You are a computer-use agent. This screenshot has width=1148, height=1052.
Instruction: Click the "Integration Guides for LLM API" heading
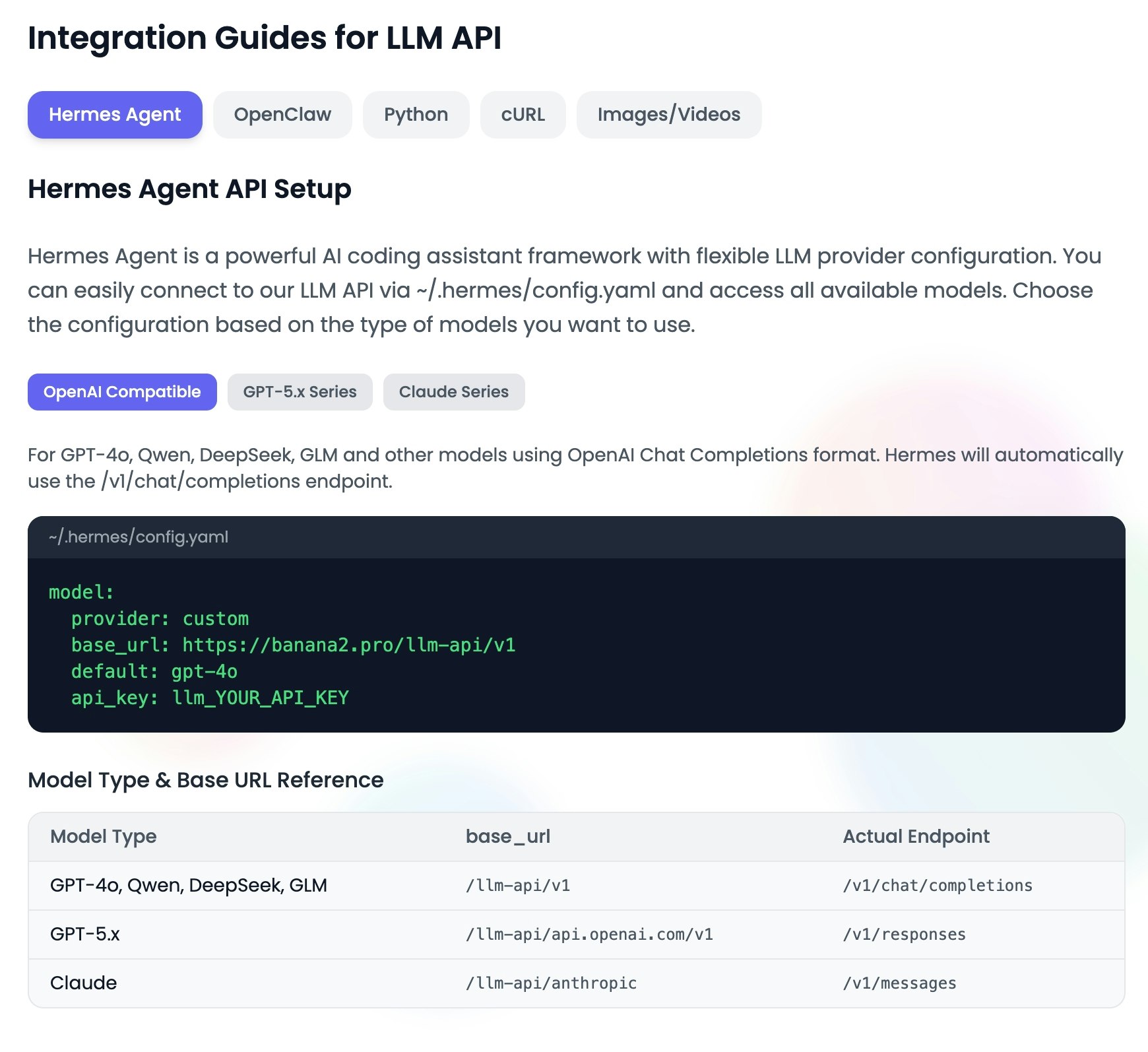[265, 38]
